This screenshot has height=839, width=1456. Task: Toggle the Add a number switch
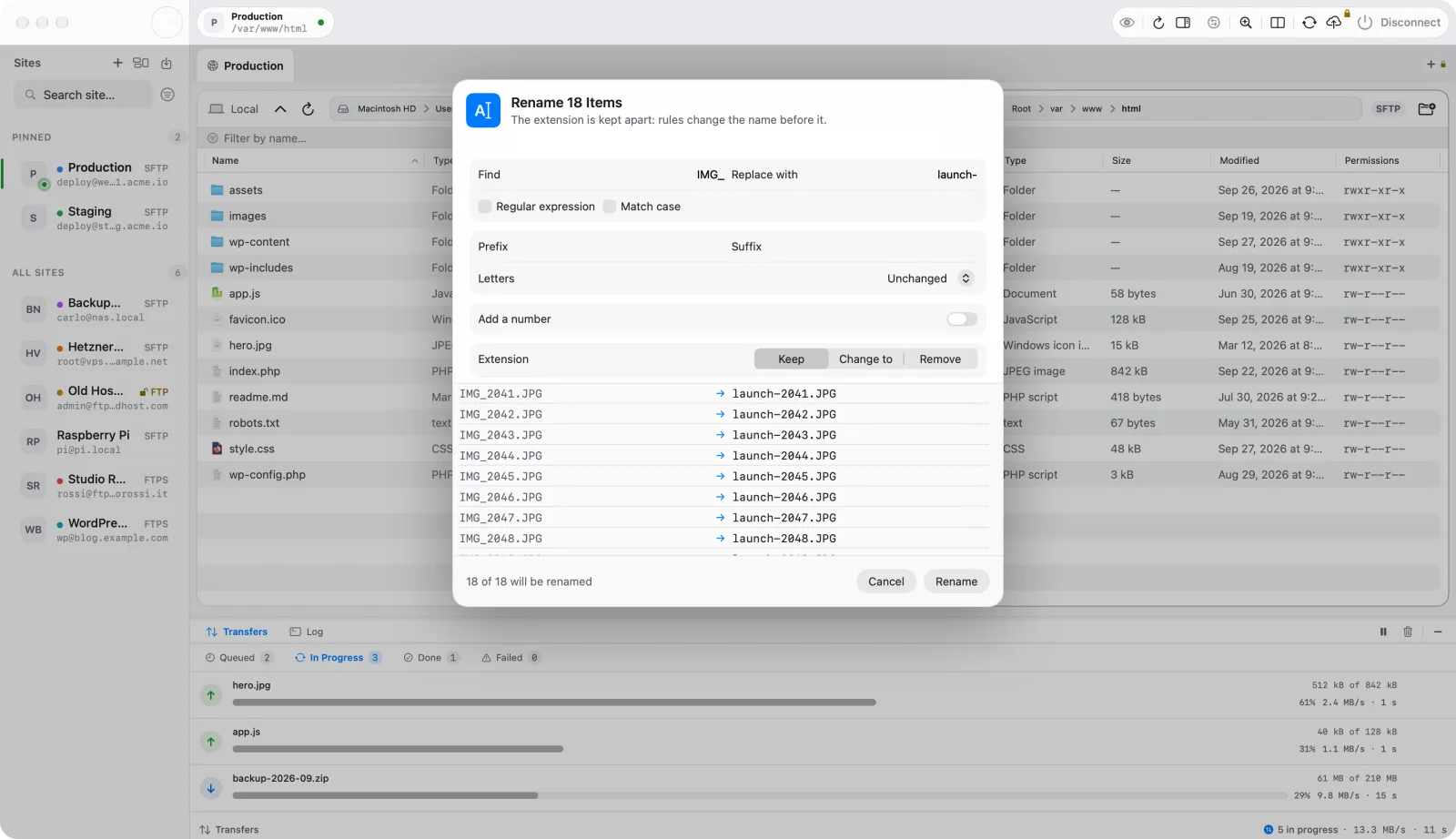pos(962,319)
